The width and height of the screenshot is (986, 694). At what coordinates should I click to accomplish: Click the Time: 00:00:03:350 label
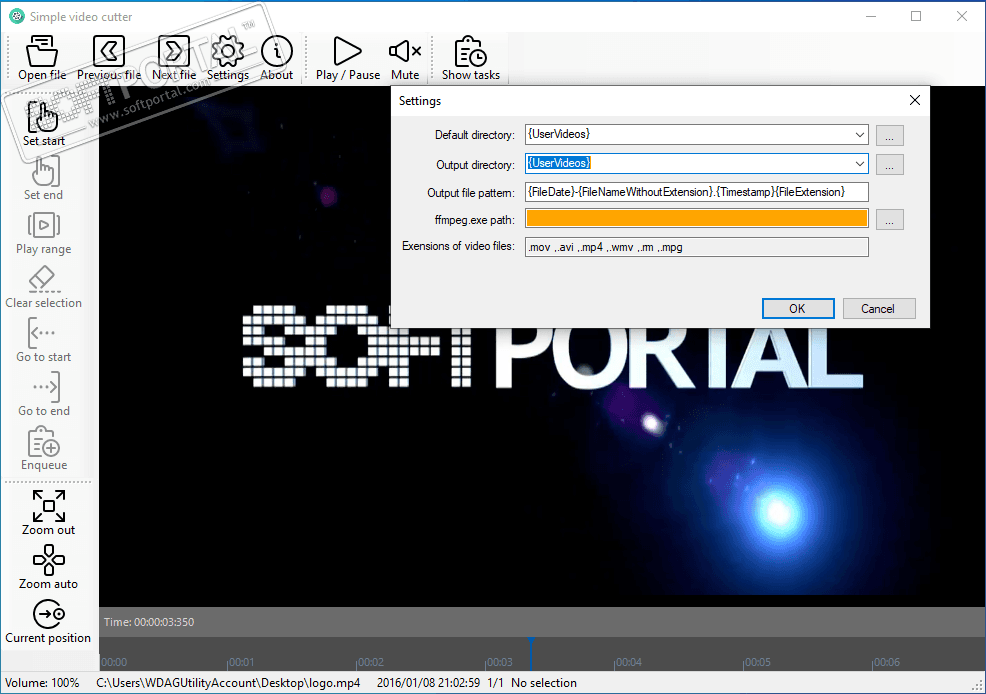149,622
